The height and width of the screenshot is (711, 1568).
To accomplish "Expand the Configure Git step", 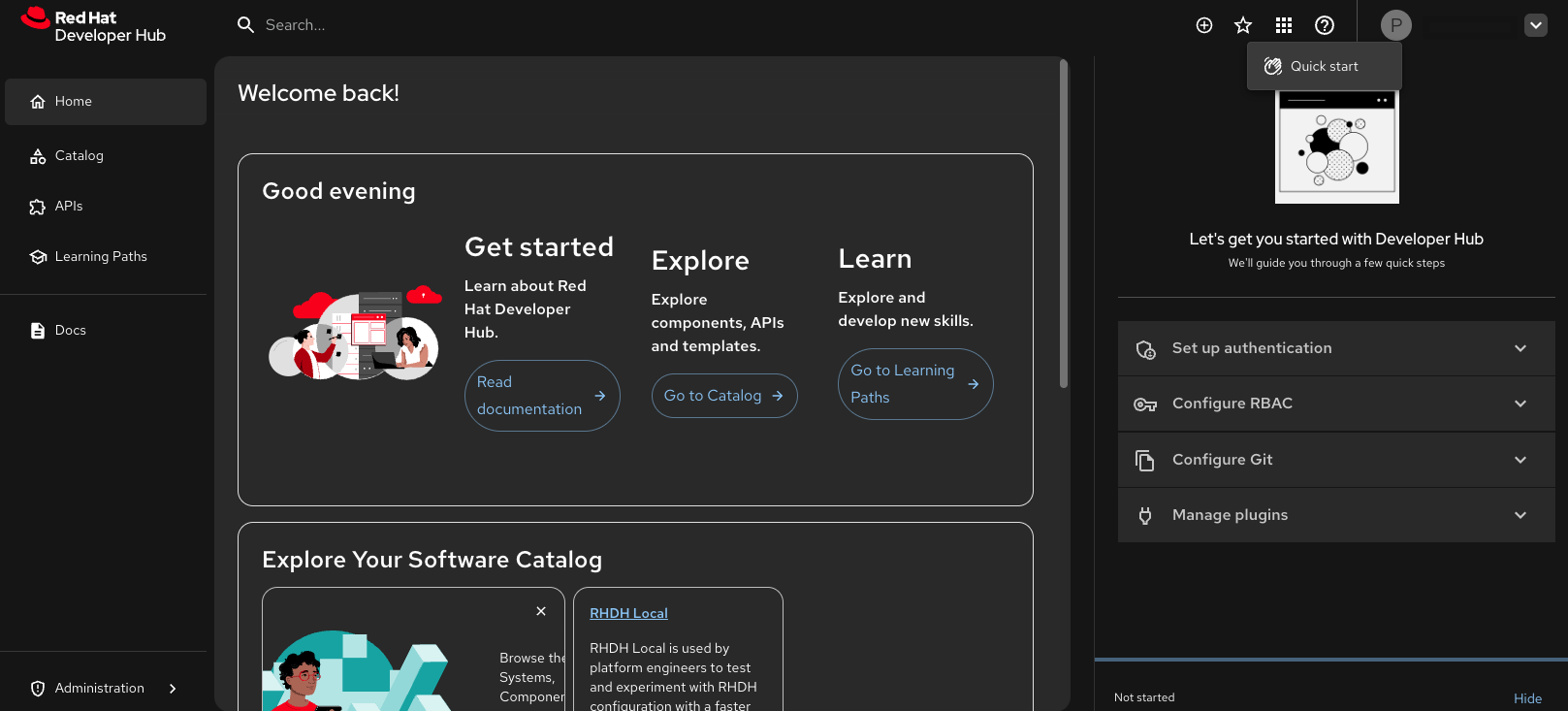I will point(1335,460).
